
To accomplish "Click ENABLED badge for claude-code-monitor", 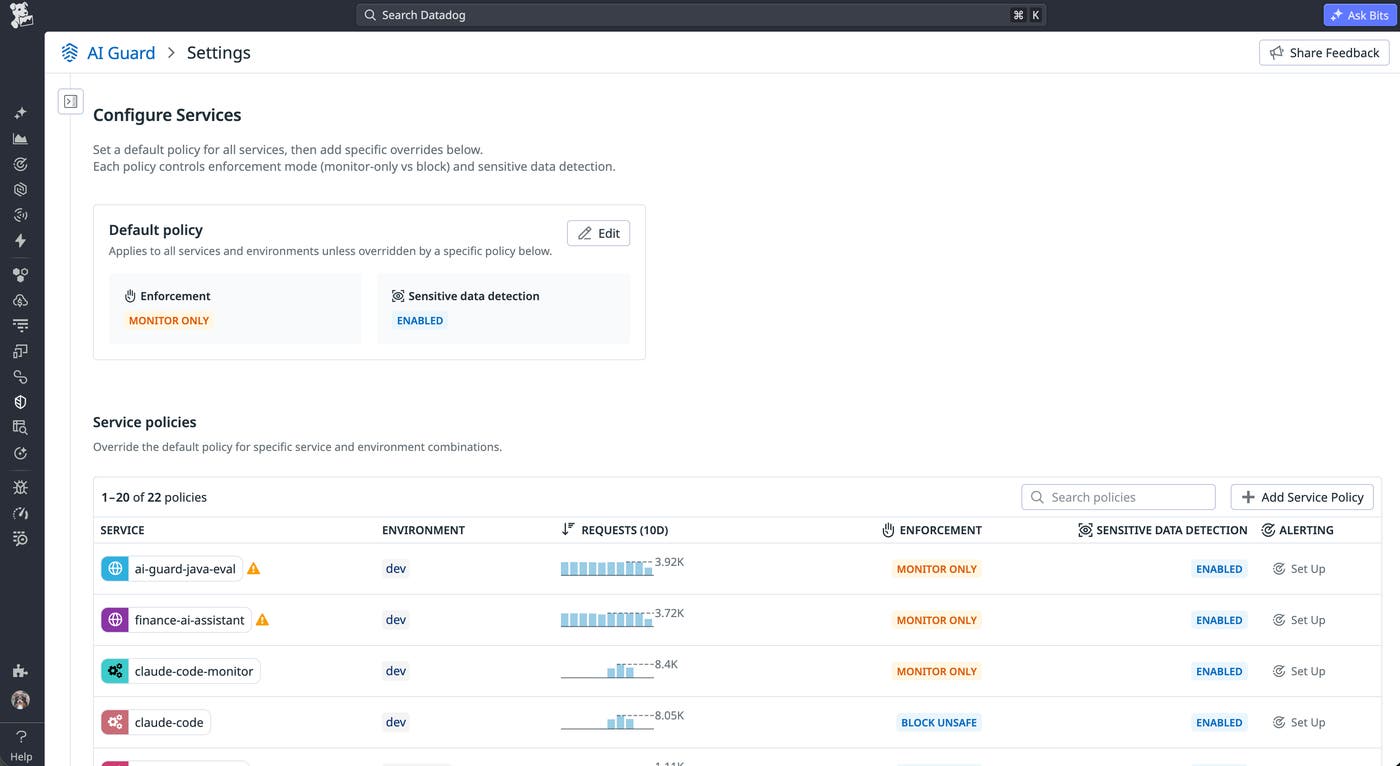I will 1220,671.
